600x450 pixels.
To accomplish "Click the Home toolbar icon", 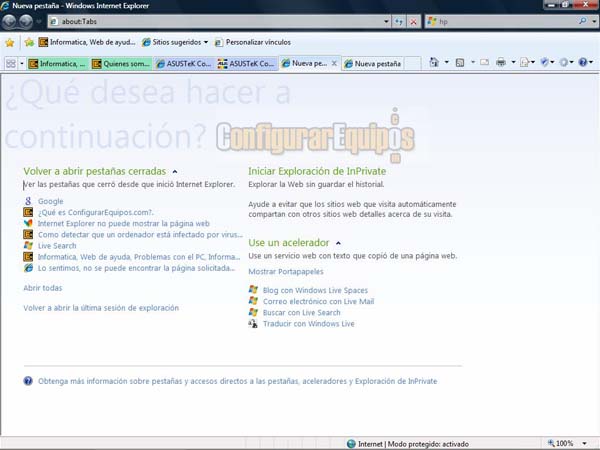I will coord(434,62).
